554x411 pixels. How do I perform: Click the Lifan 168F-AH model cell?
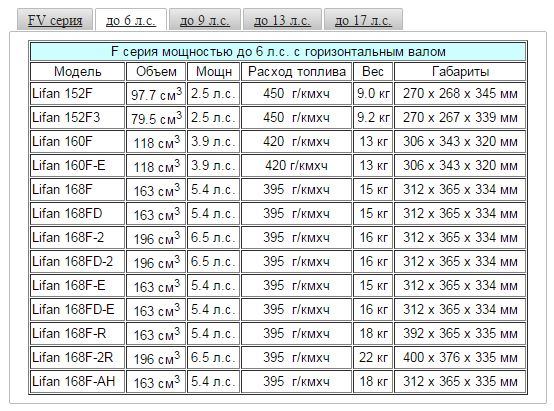click(77, 382)
